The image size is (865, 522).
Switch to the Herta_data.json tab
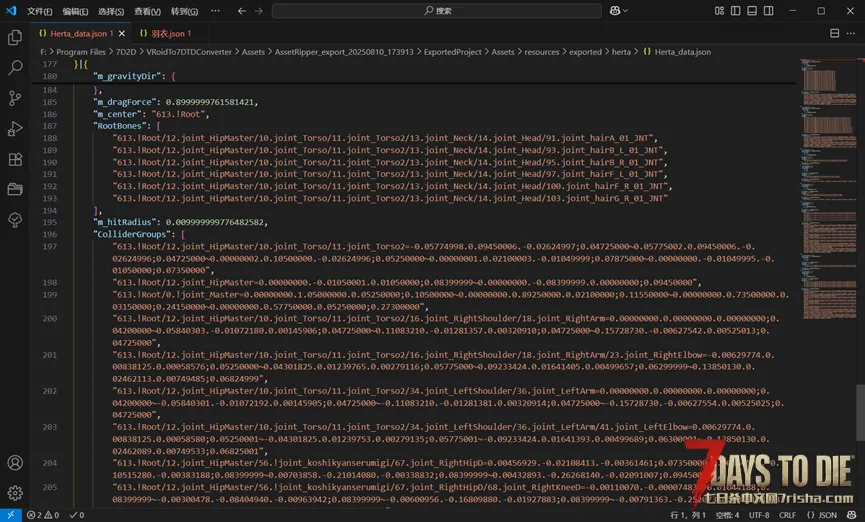82,34
